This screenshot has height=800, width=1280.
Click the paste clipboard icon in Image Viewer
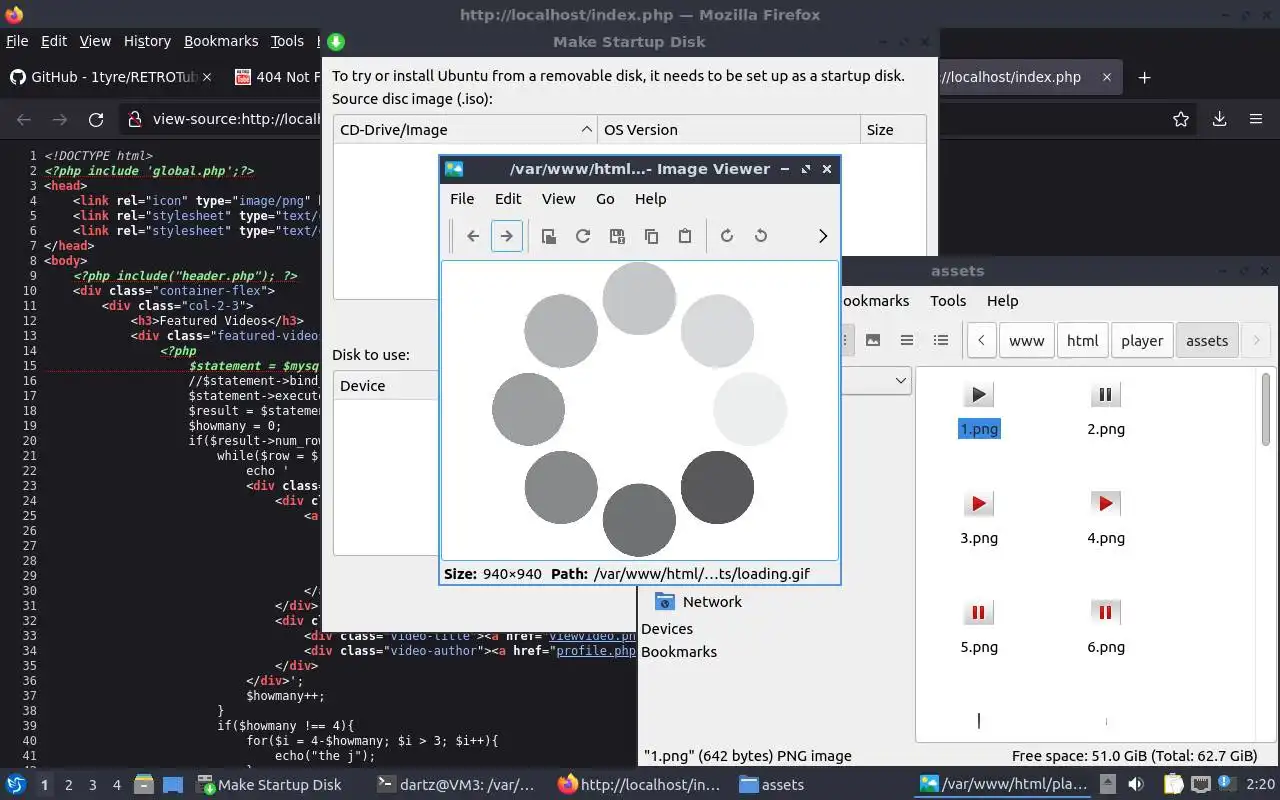pos(685,236)
